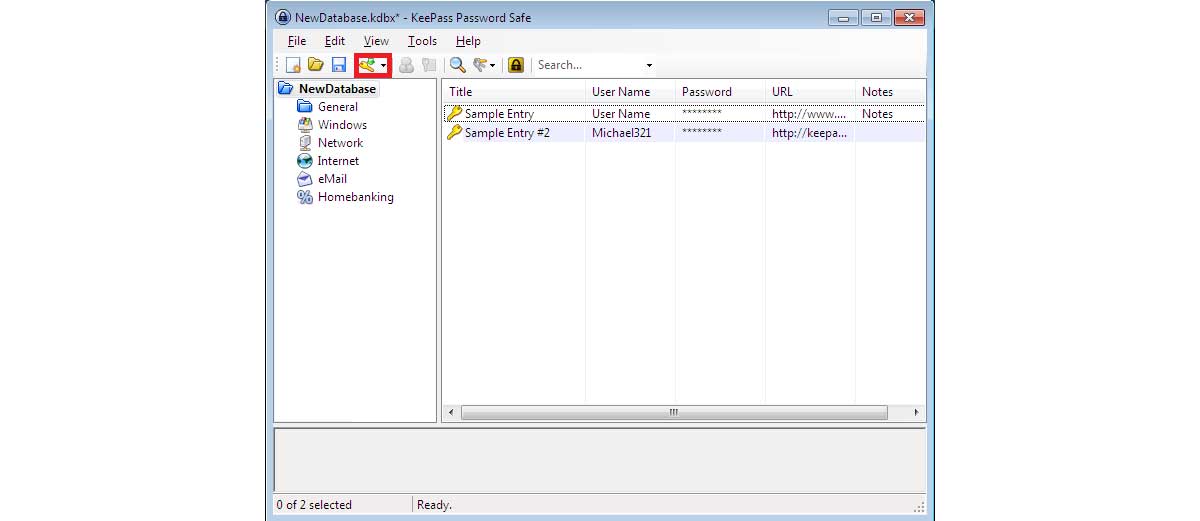Click the 'User Name' cell of Sample Entry
Image resolution: width=1200 pixels, height=521 pixels.
[621, 114]
